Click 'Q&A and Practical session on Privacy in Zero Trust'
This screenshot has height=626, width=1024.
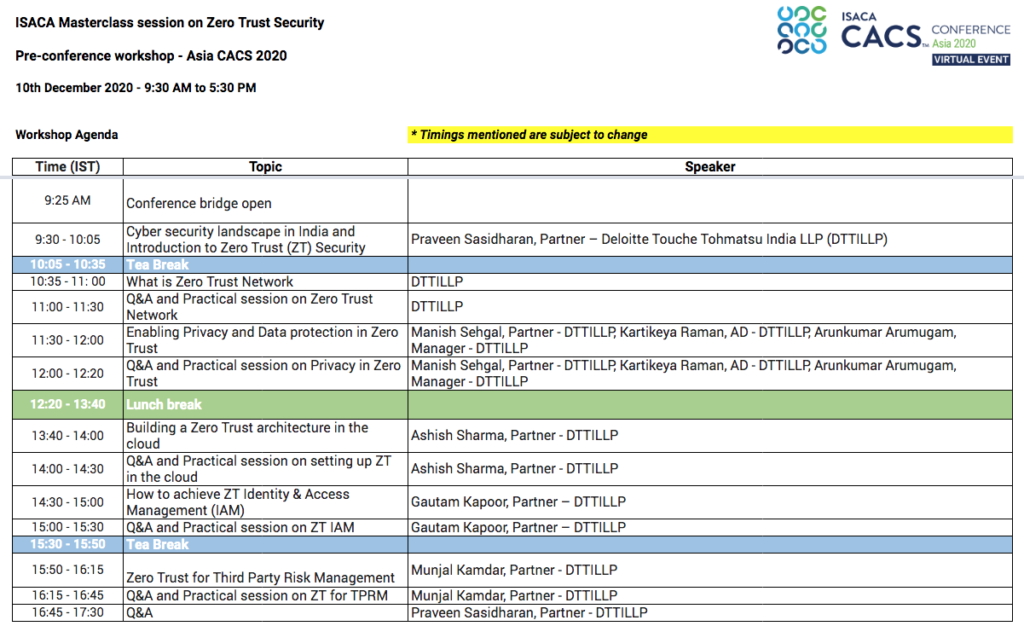click(x=265, y=373)
